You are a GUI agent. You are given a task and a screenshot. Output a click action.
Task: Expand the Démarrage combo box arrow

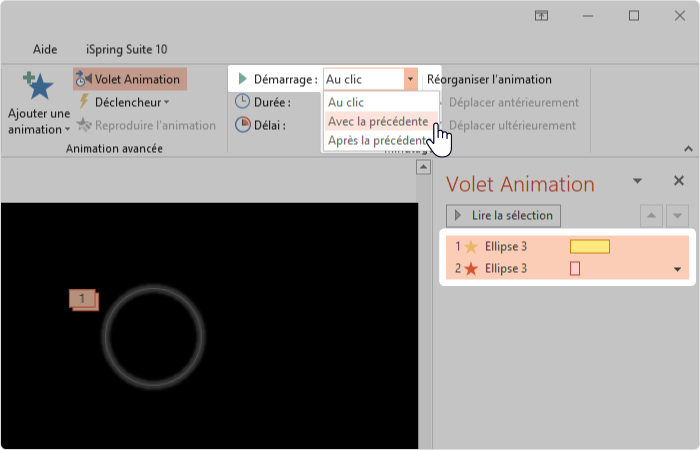[410, 79]
